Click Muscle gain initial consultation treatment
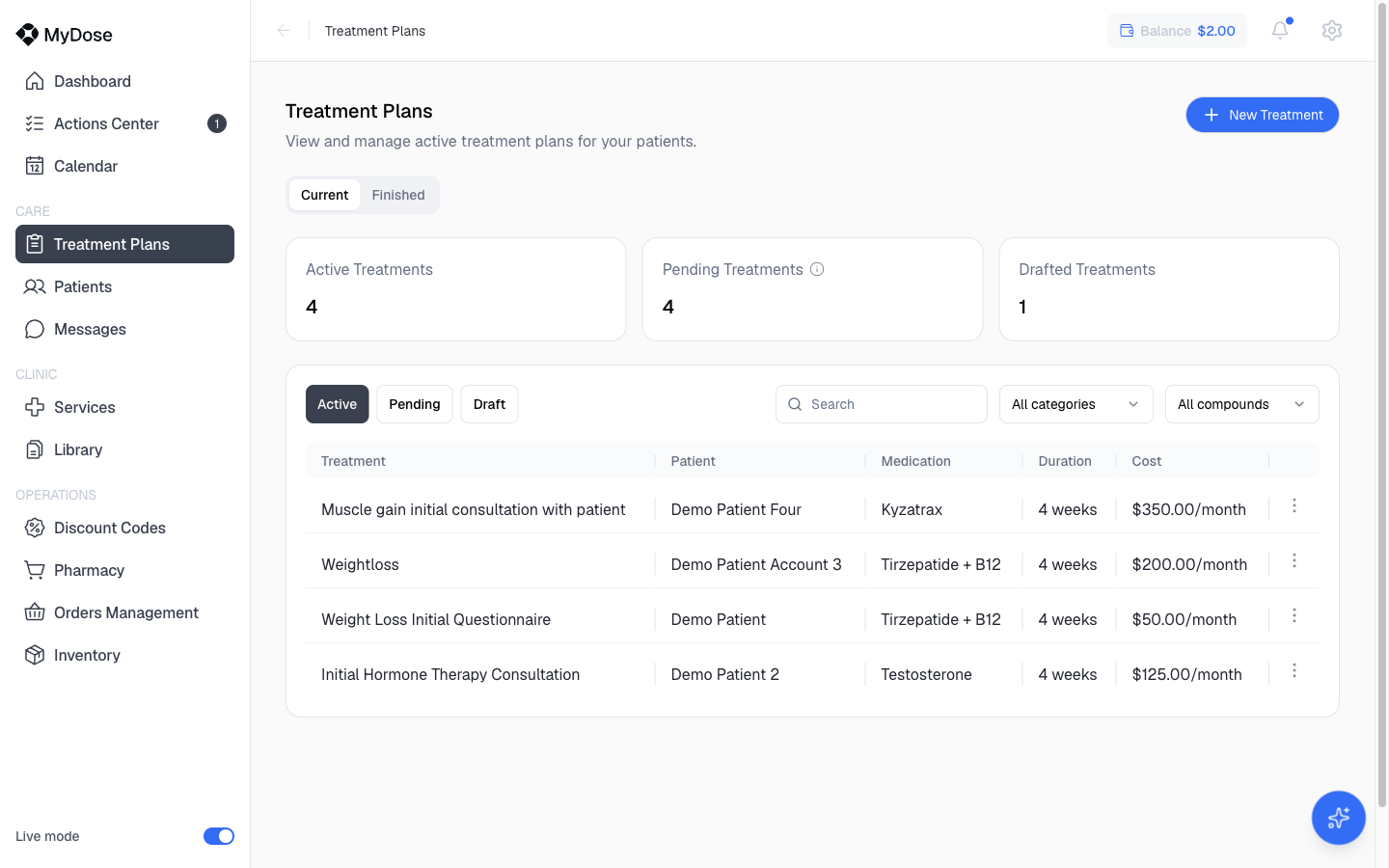 (473, 509)
